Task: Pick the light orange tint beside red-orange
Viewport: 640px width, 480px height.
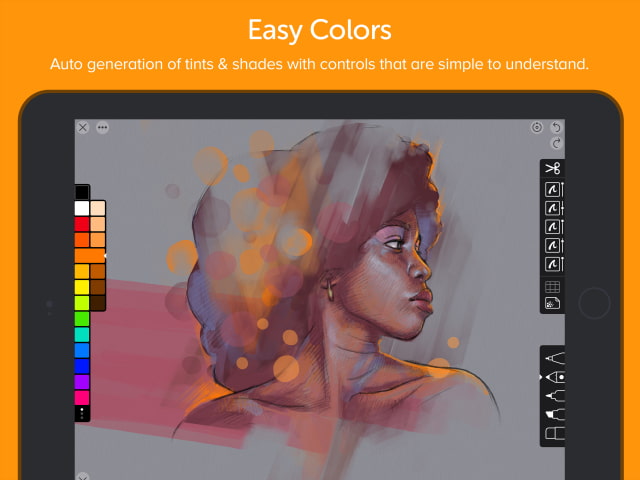Action: [98, 240]
